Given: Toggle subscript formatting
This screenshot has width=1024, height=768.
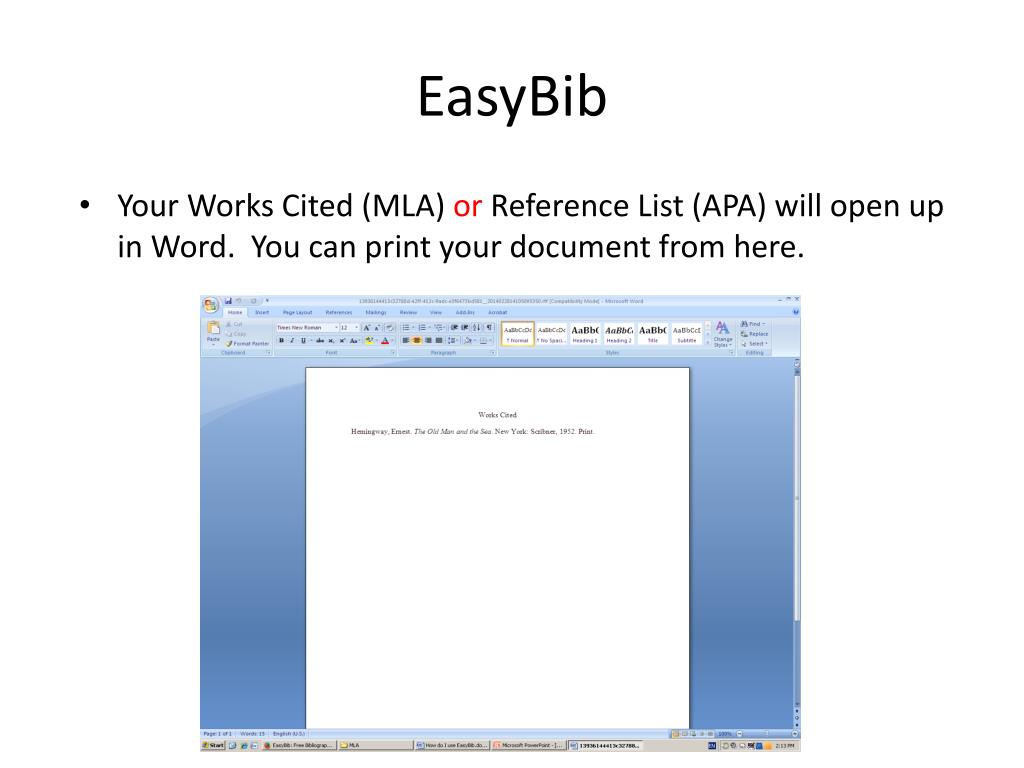Looking at the screenshot, I should click(331, 340).
